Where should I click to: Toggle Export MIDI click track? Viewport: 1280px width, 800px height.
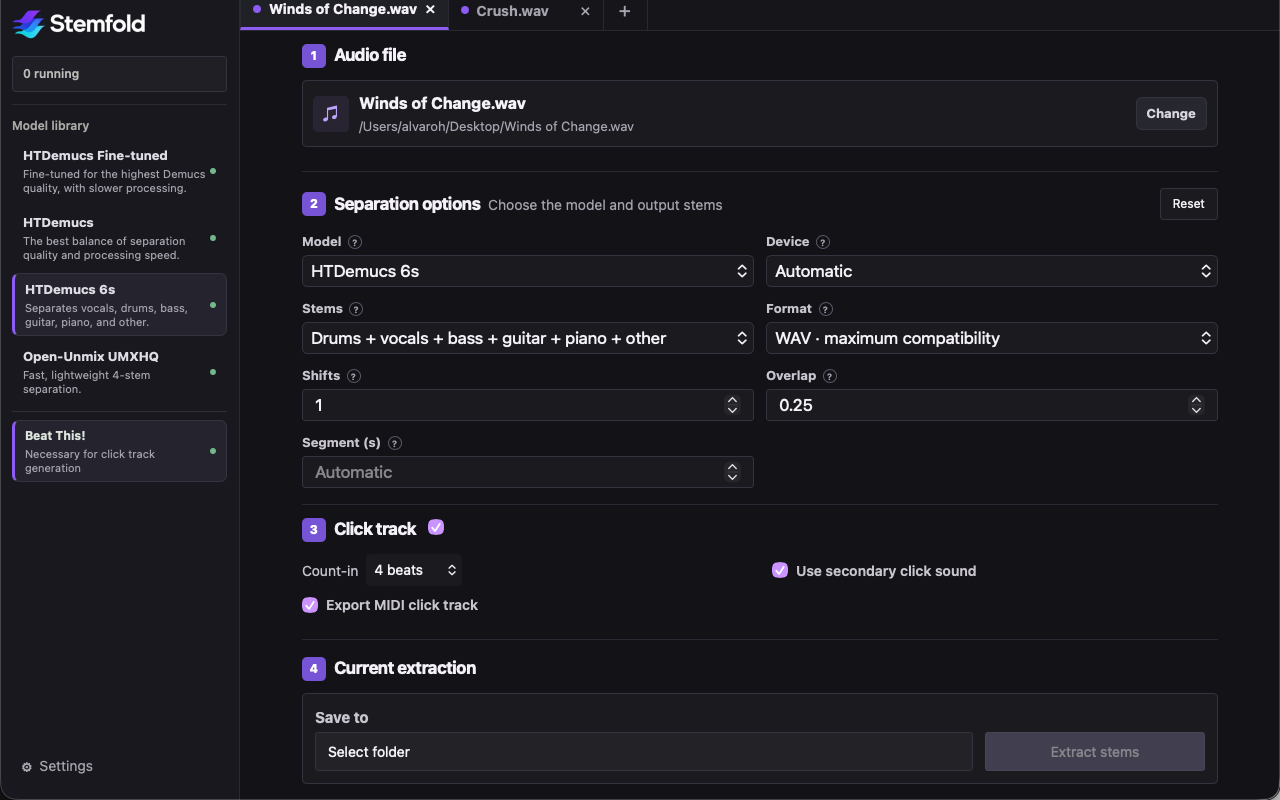click(x=310, y=605)
